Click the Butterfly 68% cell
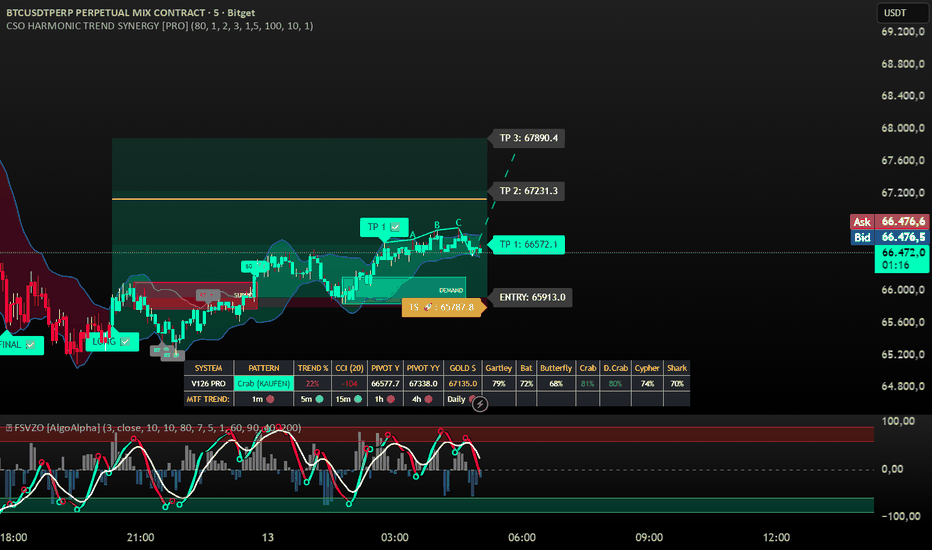 (556, 384)
